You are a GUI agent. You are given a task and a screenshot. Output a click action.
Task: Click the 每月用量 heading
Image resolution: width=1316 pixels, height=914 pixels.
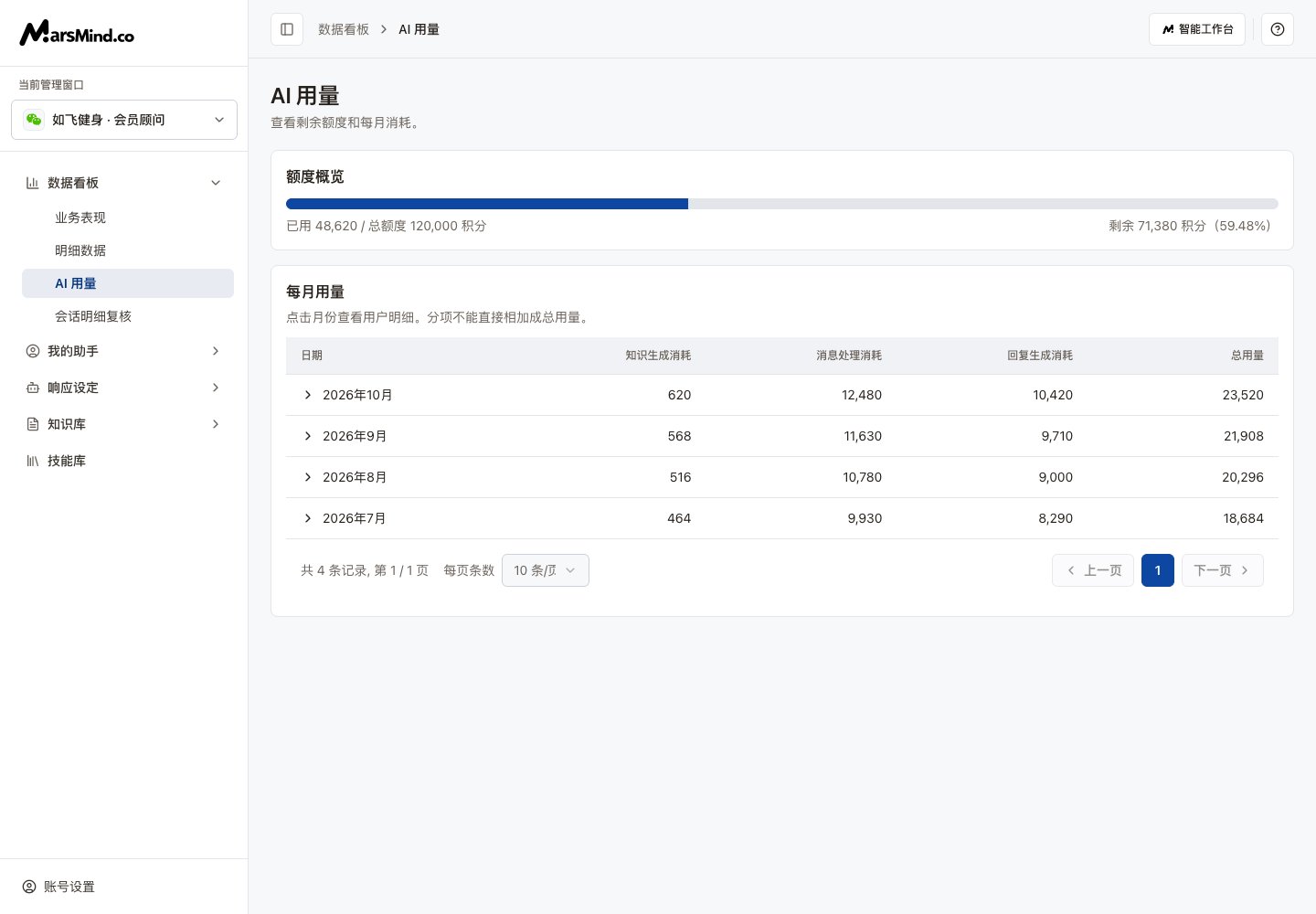click(x=315, y=292)
